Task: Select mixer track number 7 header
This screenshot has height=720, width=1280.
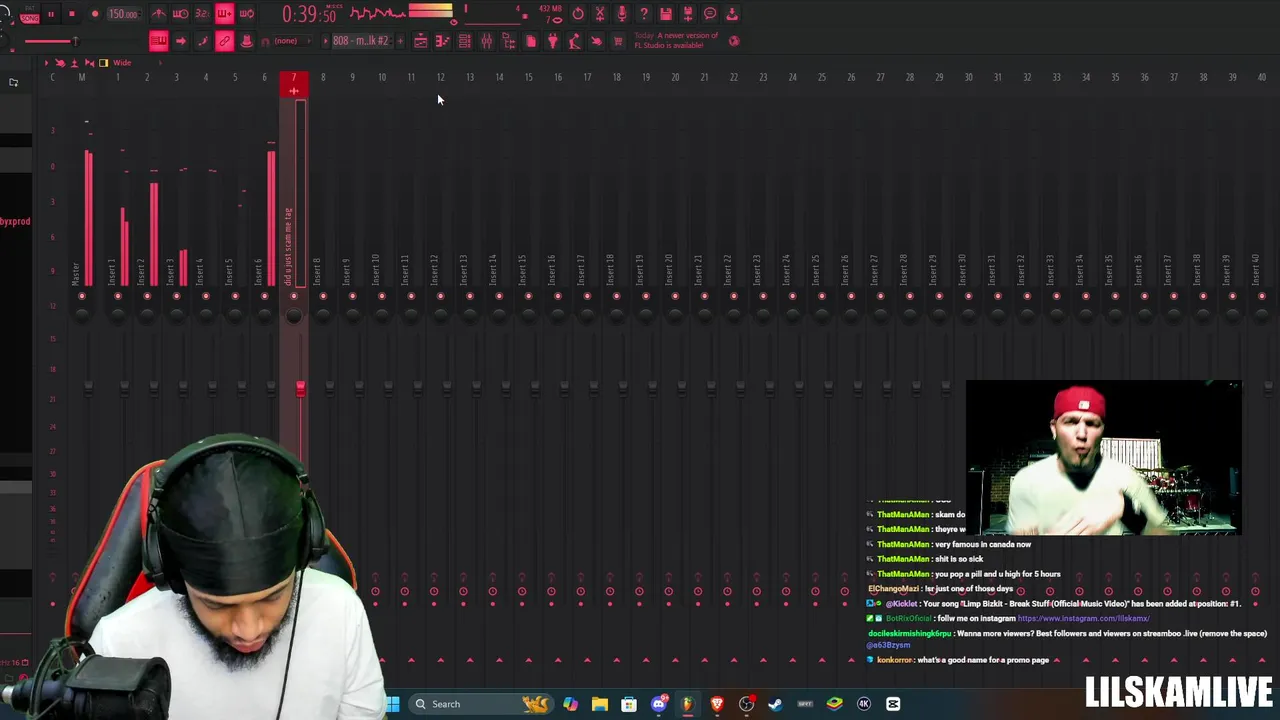Action: click(294, 83)
